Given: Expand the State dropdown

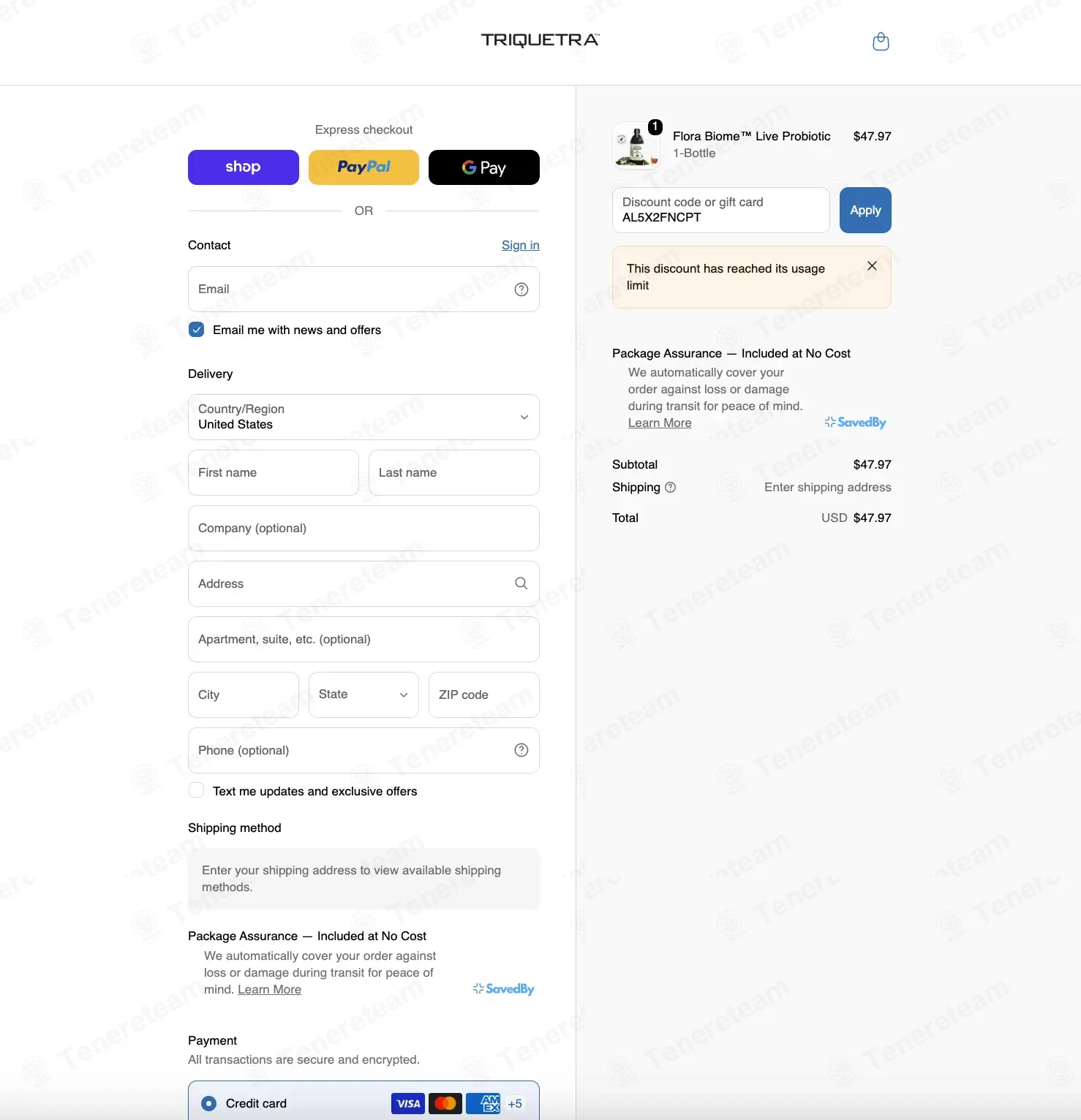Looking at the screenshot, I should tap(364, 695).
